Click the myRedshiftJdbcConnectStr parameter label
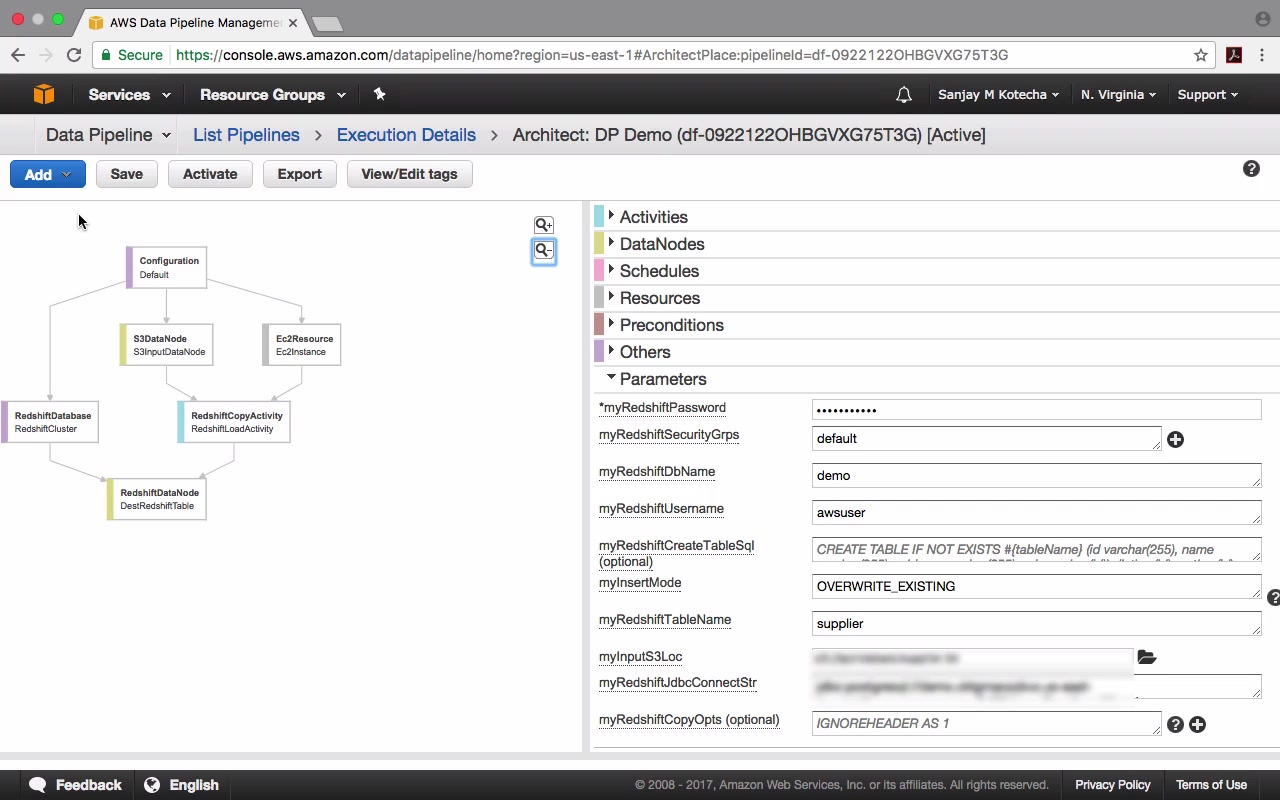Screen dimensions: 1280x800 (678, 683)
